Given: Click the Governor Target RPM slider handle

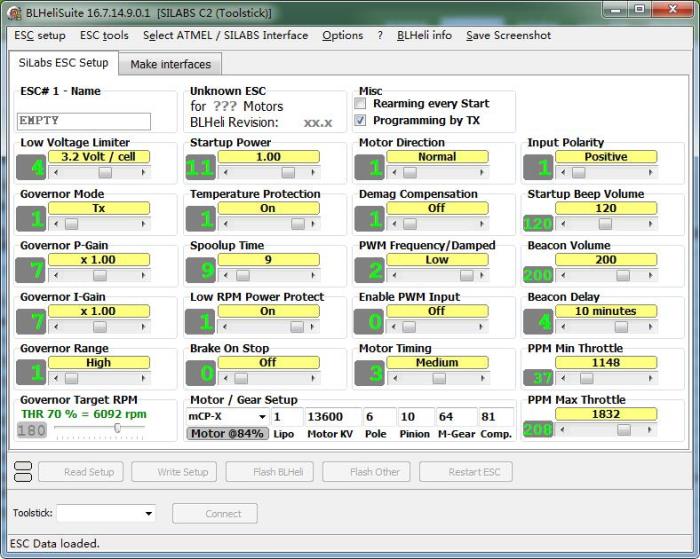Looking at the screenshot, I should [117, 428].
